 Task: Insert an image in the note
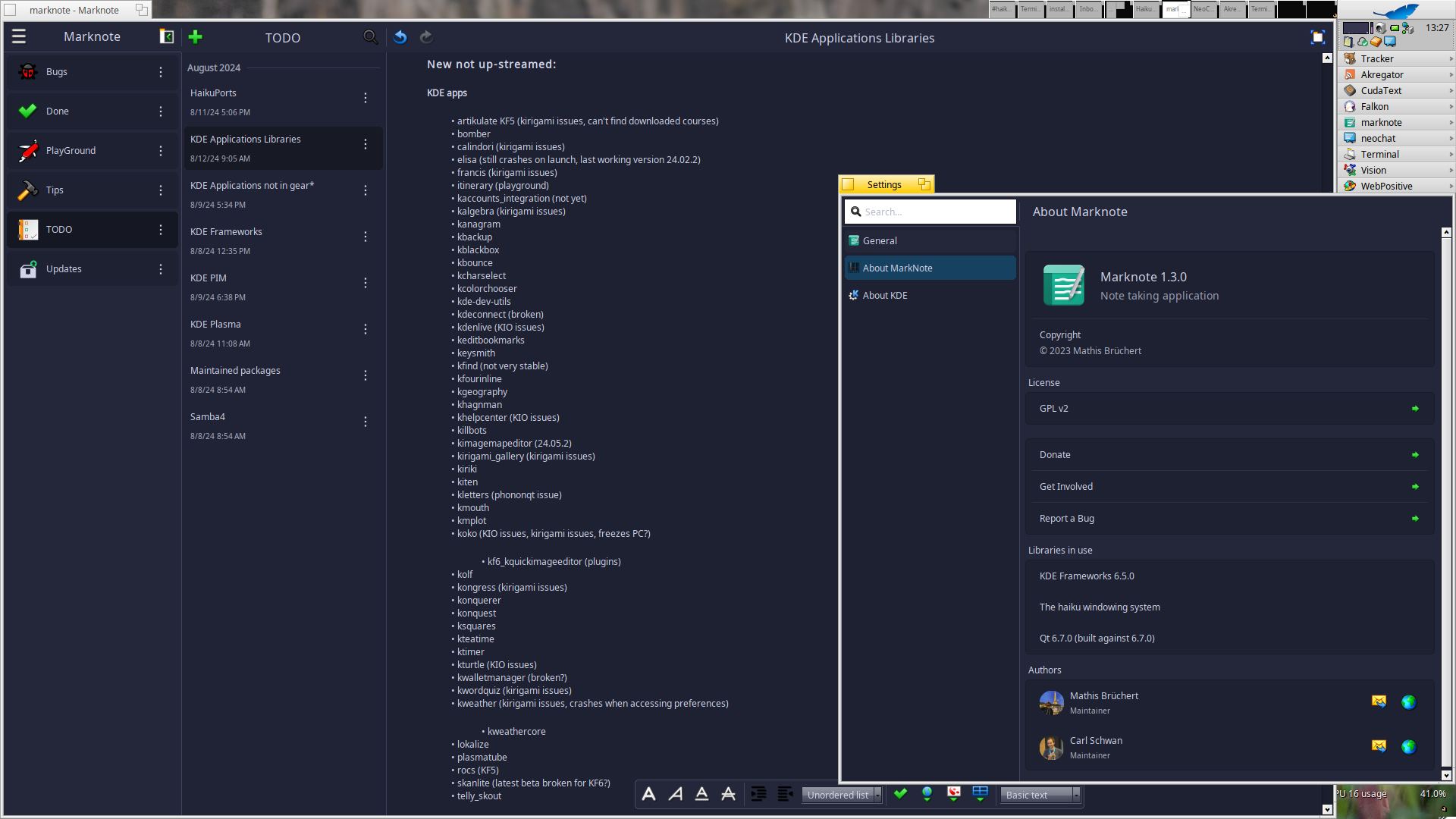(x=953, y=794)
